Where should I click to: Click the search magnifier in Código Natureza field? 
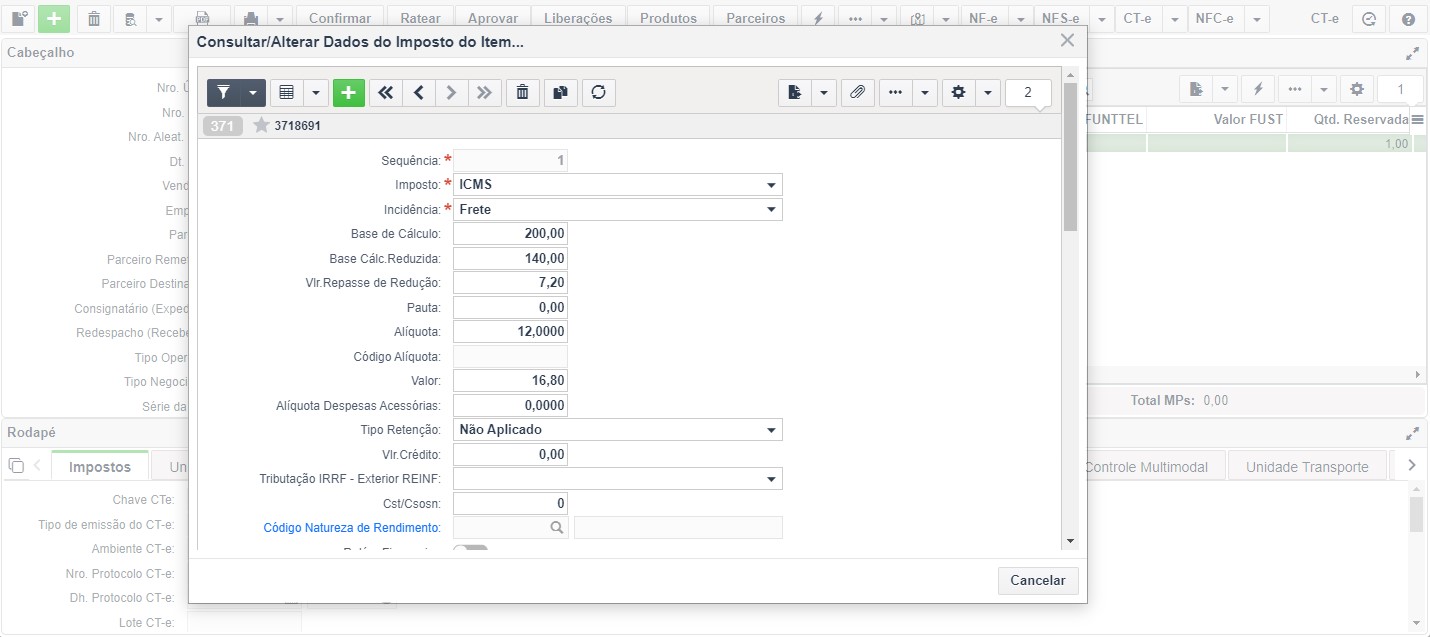click(557, 528)
